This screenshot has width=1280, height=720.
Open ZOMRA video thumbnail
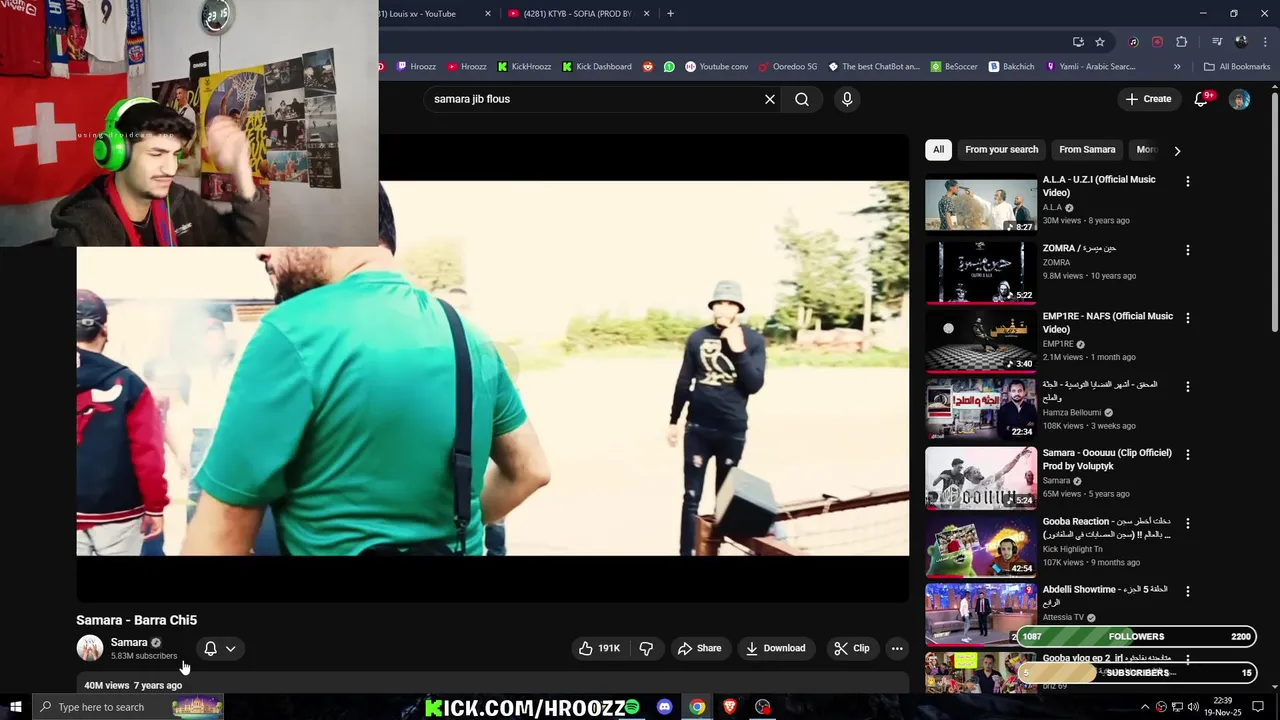(x=981, y=272)
